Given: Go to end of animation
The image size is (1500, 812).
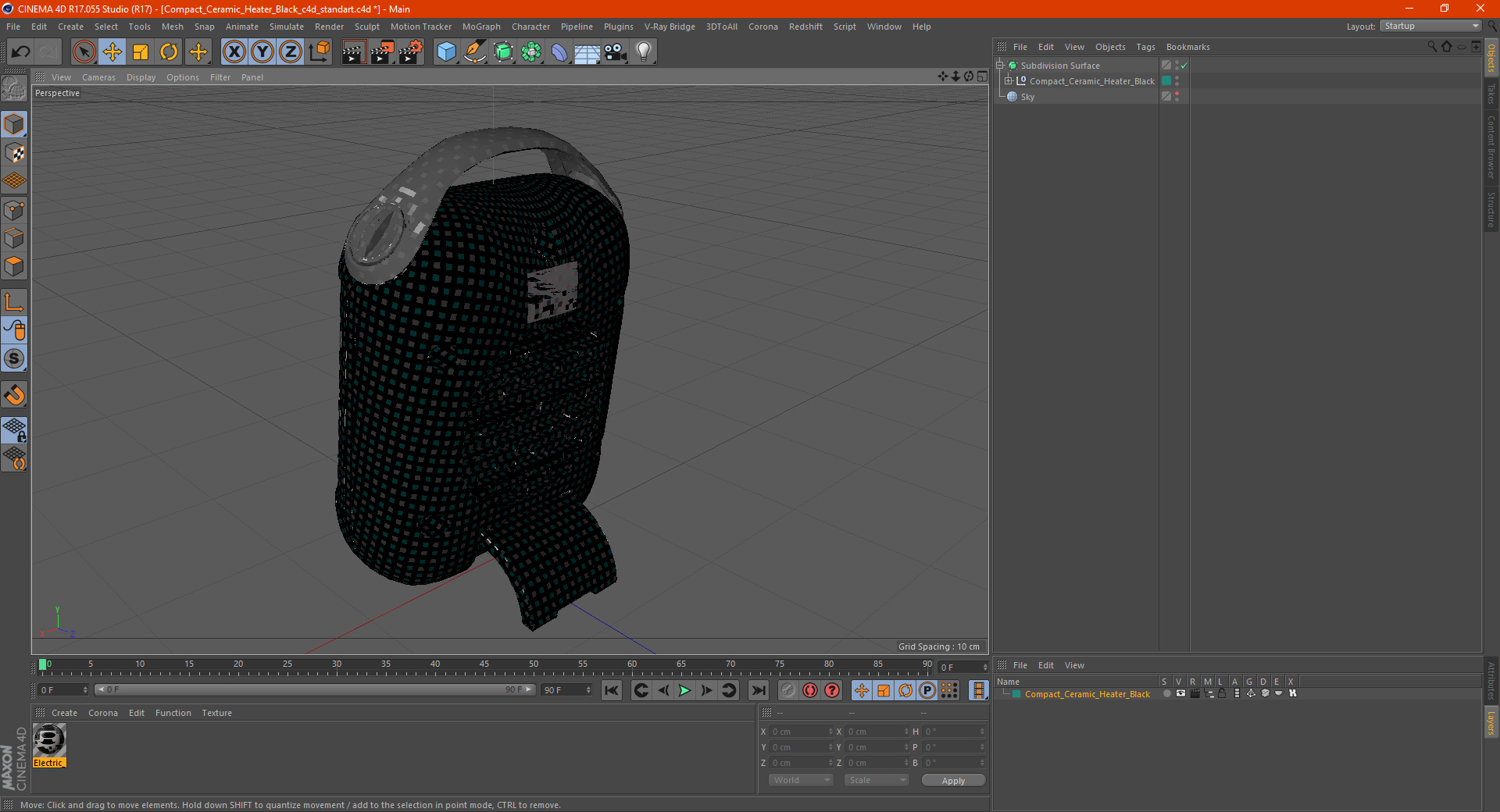Looking at the screenshot, I should 758,690.
